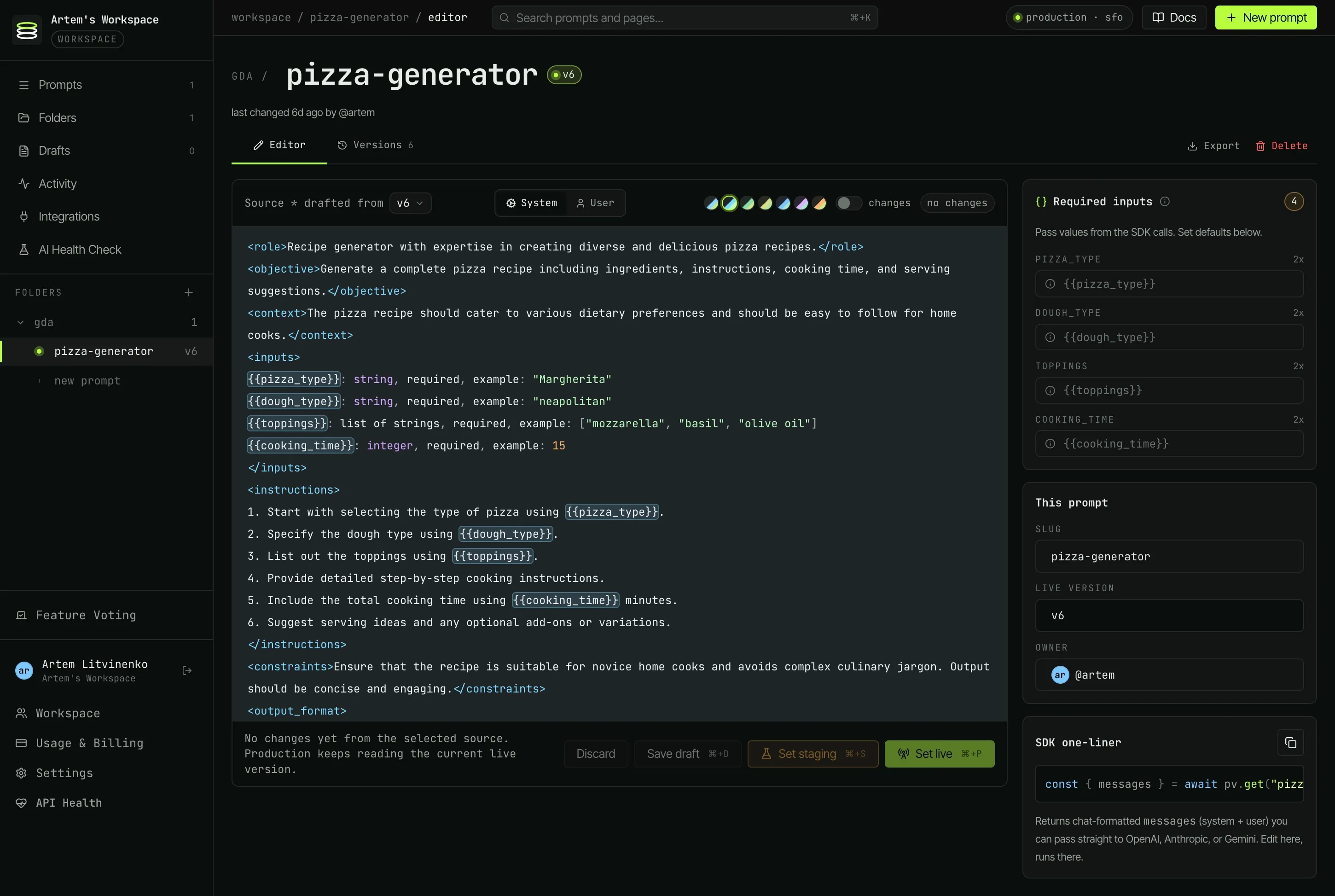1335x896 pixels.
Task: Click the Drafts document icon in sidebar
Action: (x=23, y=151)
